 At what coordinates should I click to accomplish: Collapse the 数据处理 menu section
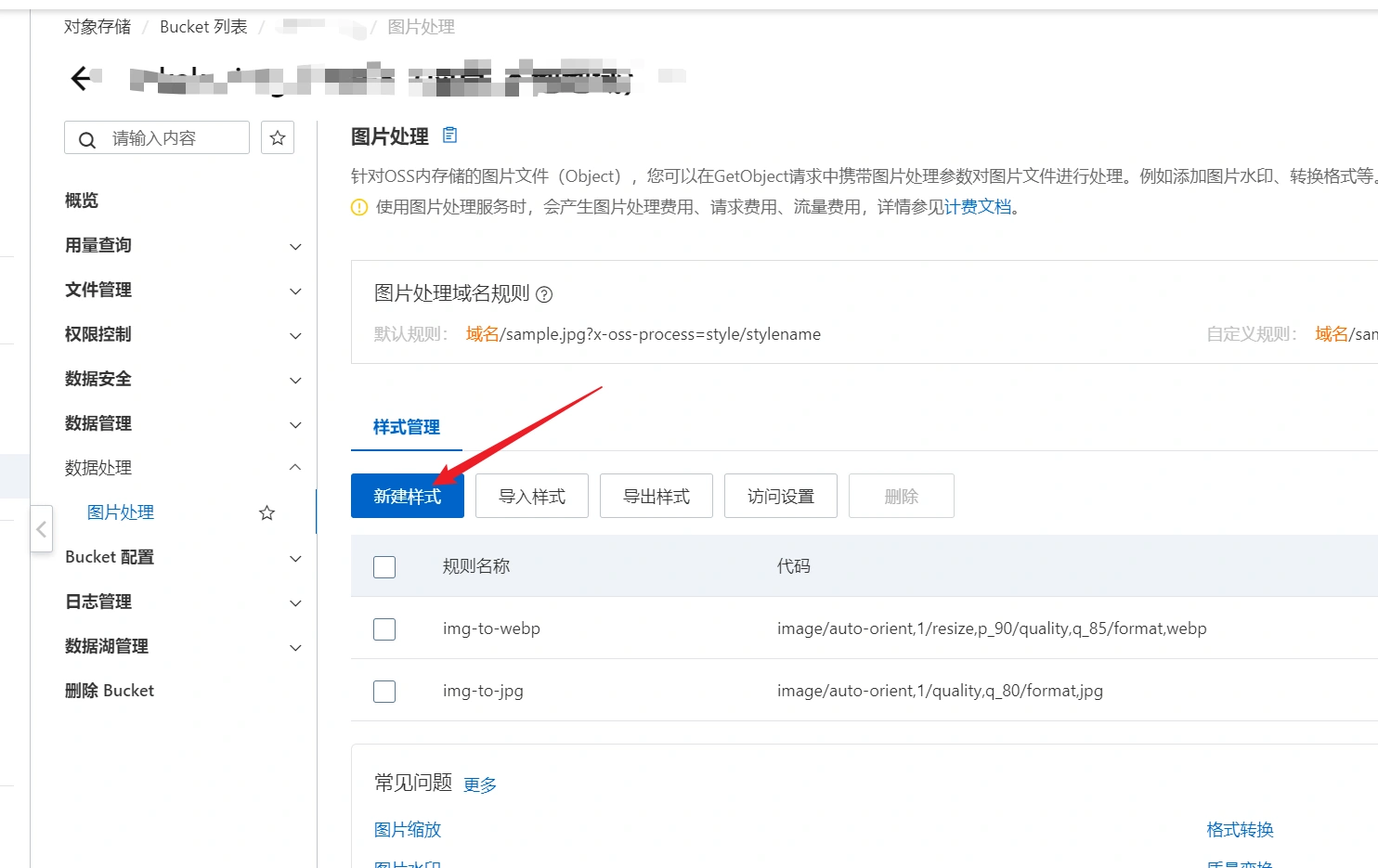(295, 467)
